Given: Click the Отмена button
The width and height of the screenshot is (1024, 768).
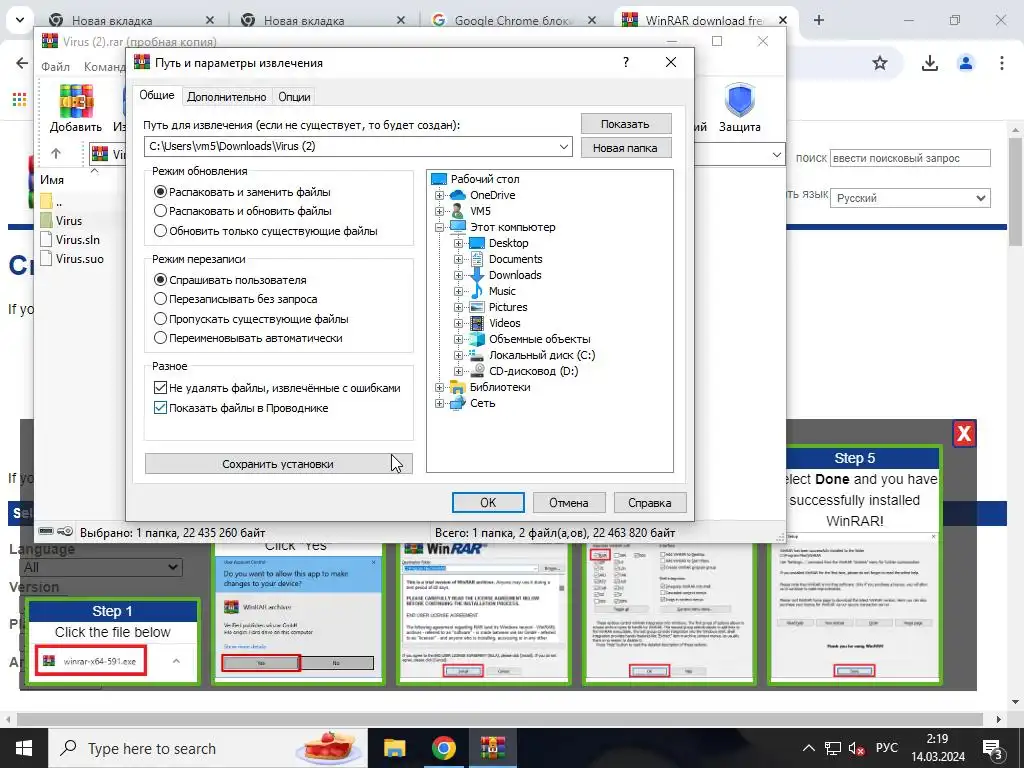Looking at the screenshot, I should coord(569,502).
